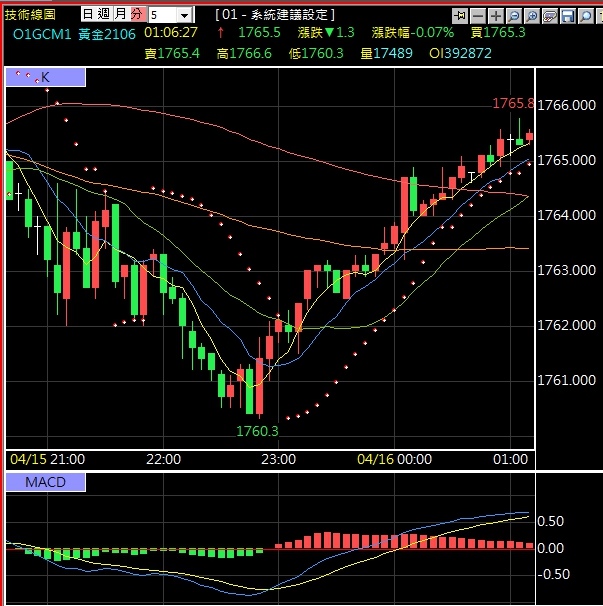Click the 1765.8 high price marker on chart
The image size is (603, 606).
pyautogui.click(x=513, y=104)
